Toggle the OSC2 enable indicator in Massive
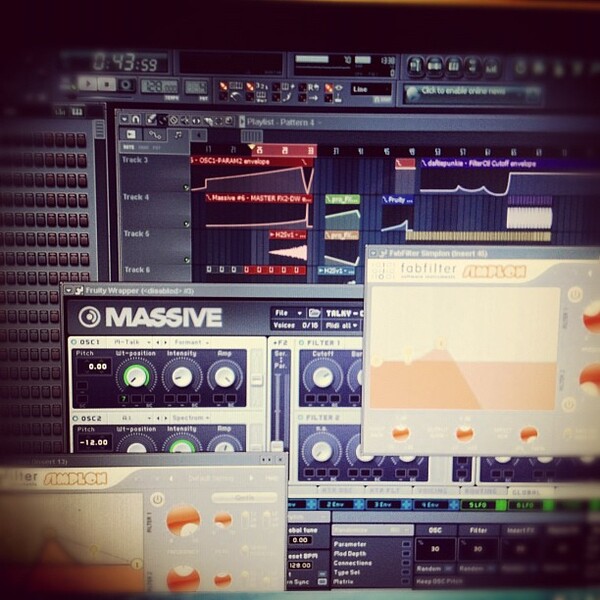 click(x=75, y=418)
